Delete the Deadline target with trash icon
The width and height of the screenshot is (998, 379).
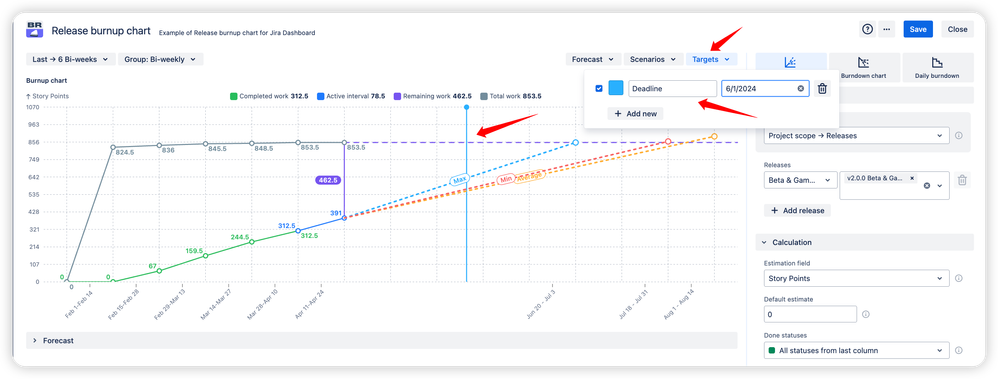(822, 89)
